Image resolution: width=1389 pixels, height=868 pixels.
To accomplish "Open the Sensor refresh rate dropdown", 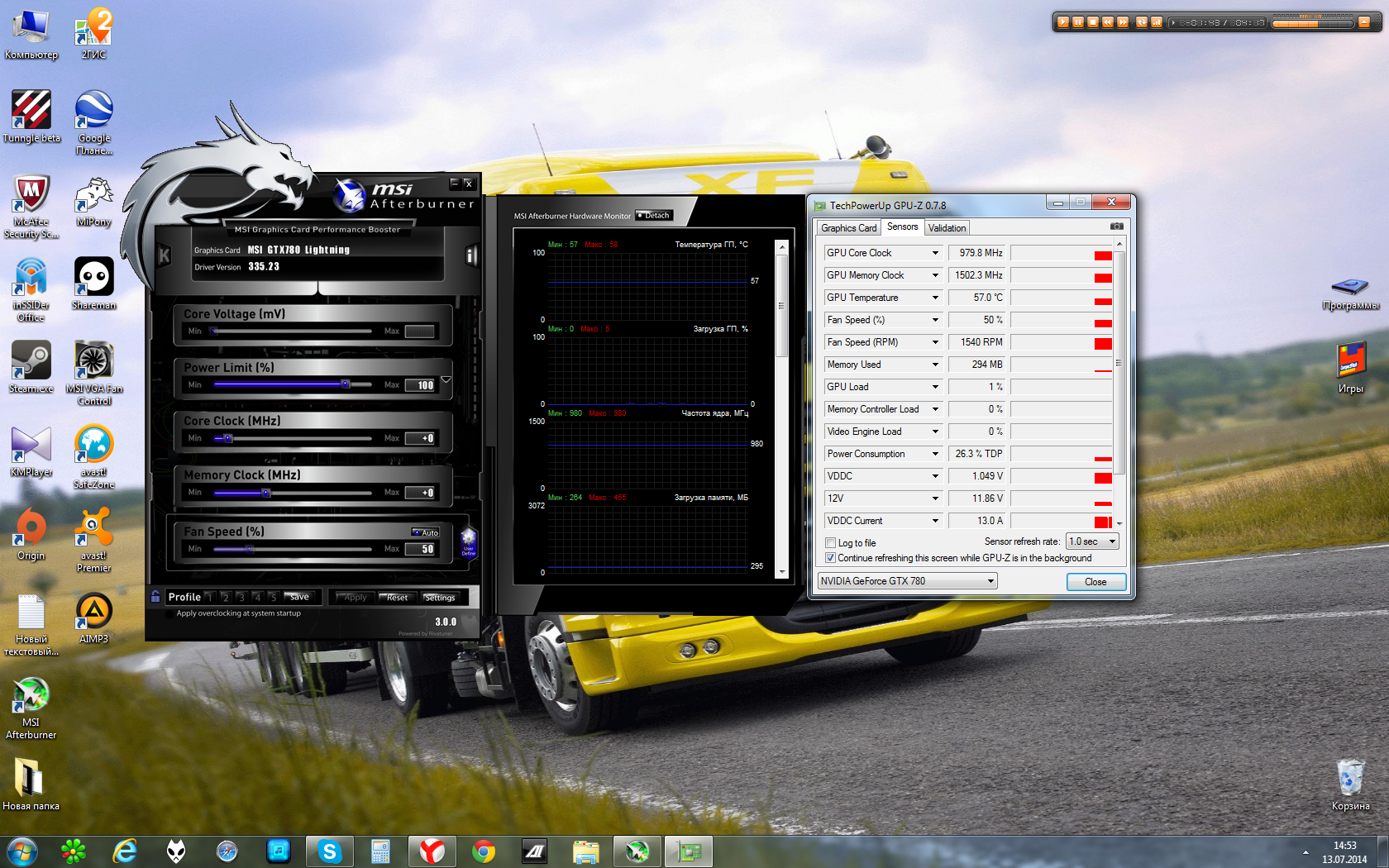I will click(x=1092, y=541).
